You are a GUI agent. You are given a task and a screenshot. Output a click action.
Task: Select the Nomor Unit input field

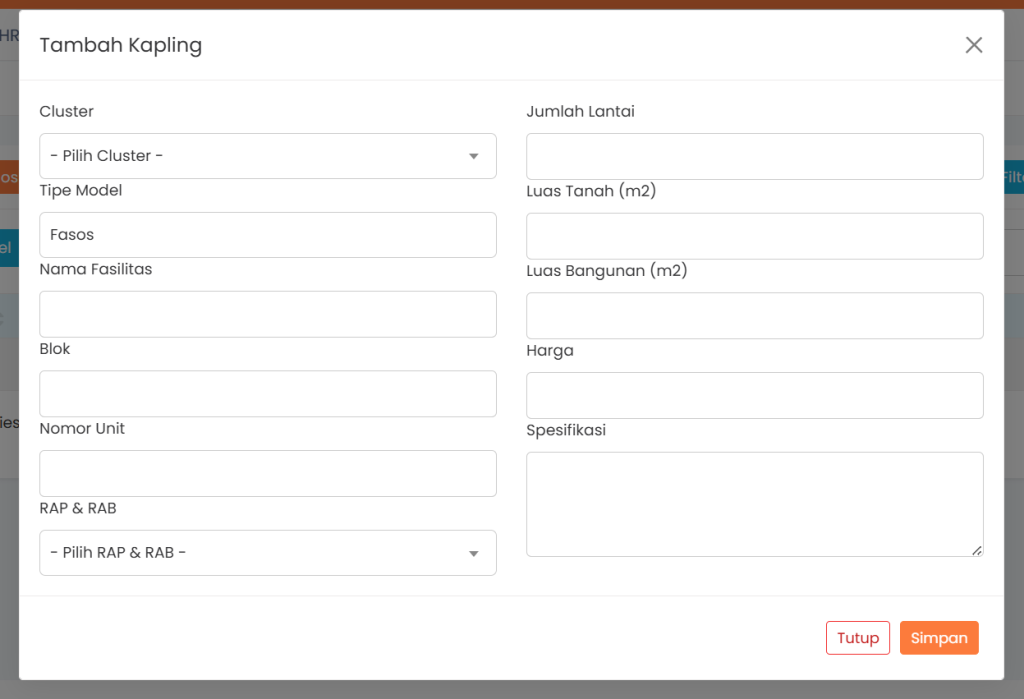267,473
